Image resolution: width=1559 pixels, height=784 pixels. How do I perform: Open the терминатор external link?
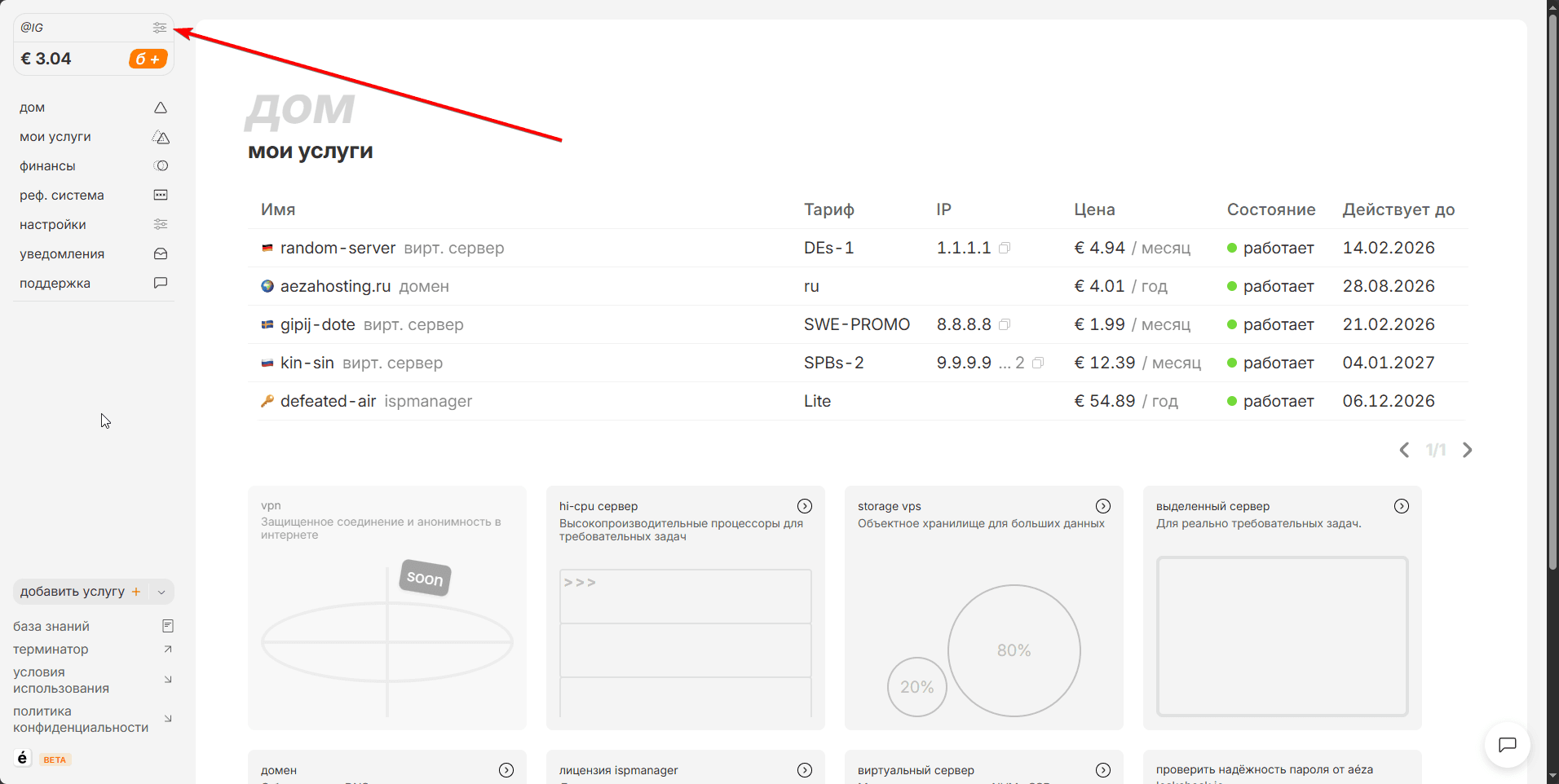point(51,650)
